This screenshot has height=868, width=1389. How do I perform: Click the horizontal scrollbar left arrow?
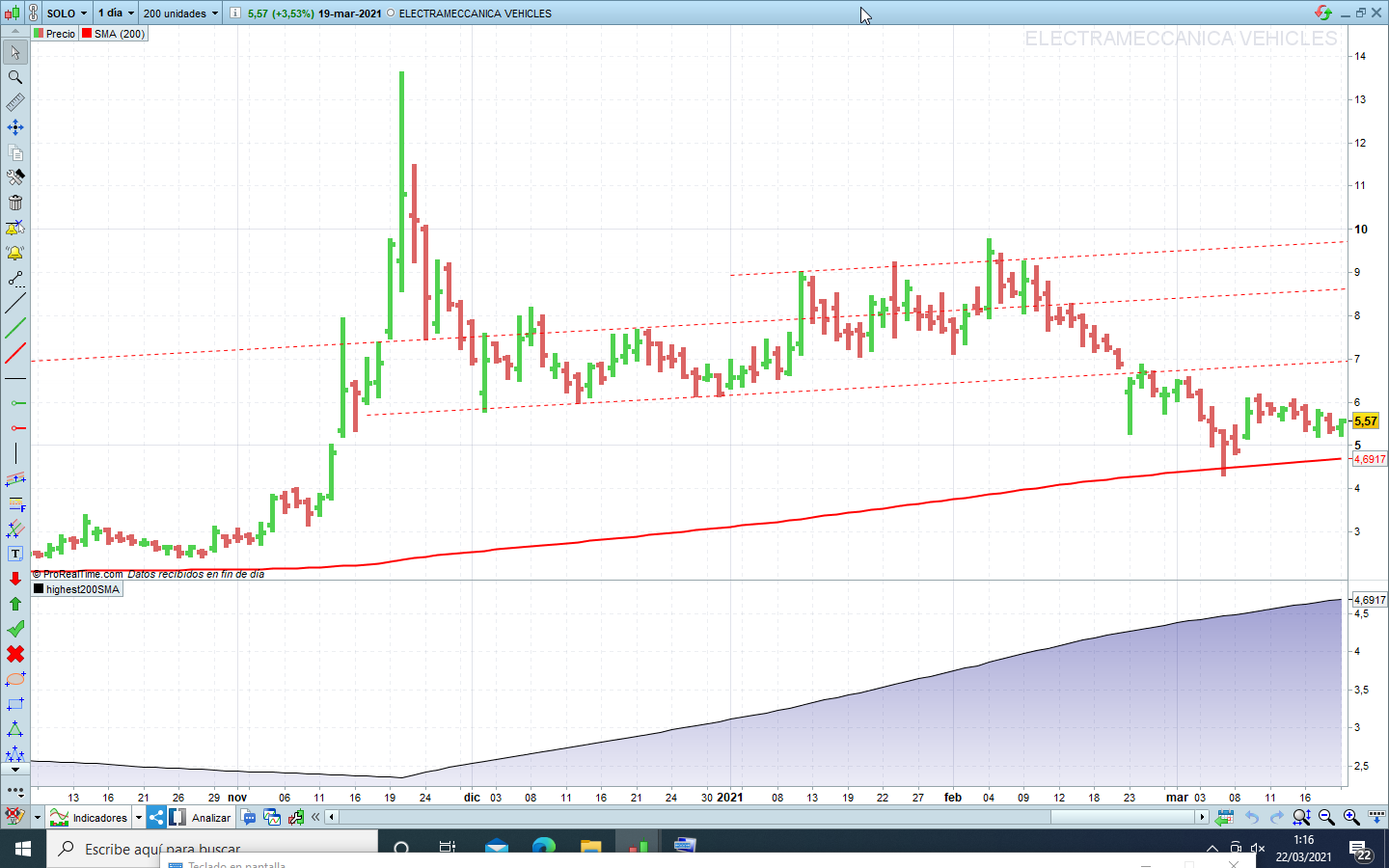coord(332,817)
